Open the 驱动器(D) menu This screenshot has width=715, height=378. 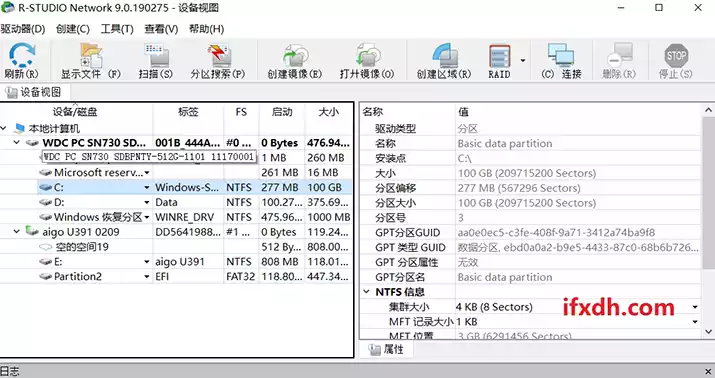[x=23, y=29]
